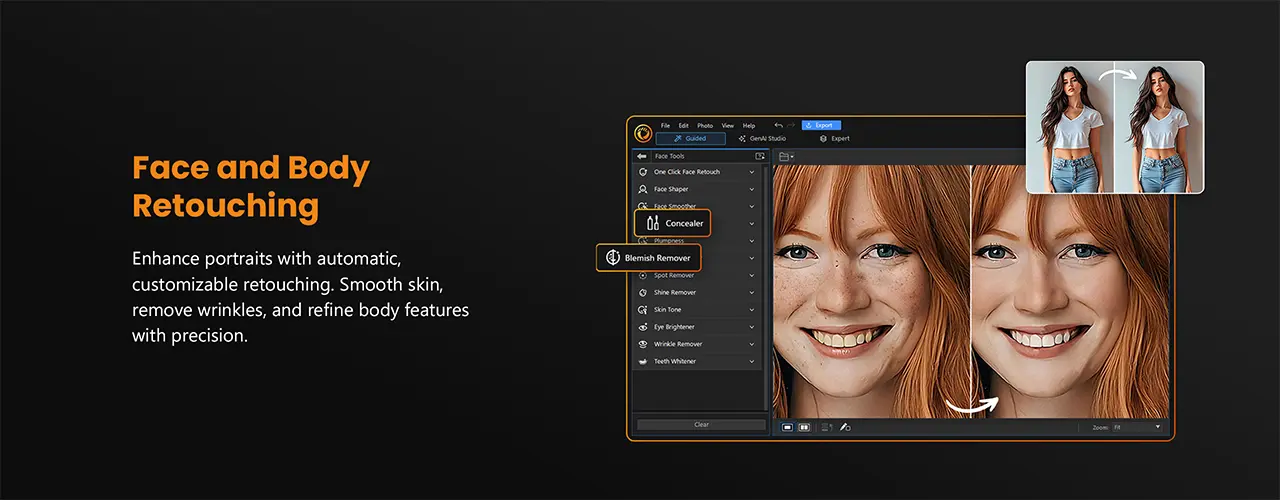Viewport: 1280px width, 500px height.
Task: Open the Photo menu
Action: [705, 125]
